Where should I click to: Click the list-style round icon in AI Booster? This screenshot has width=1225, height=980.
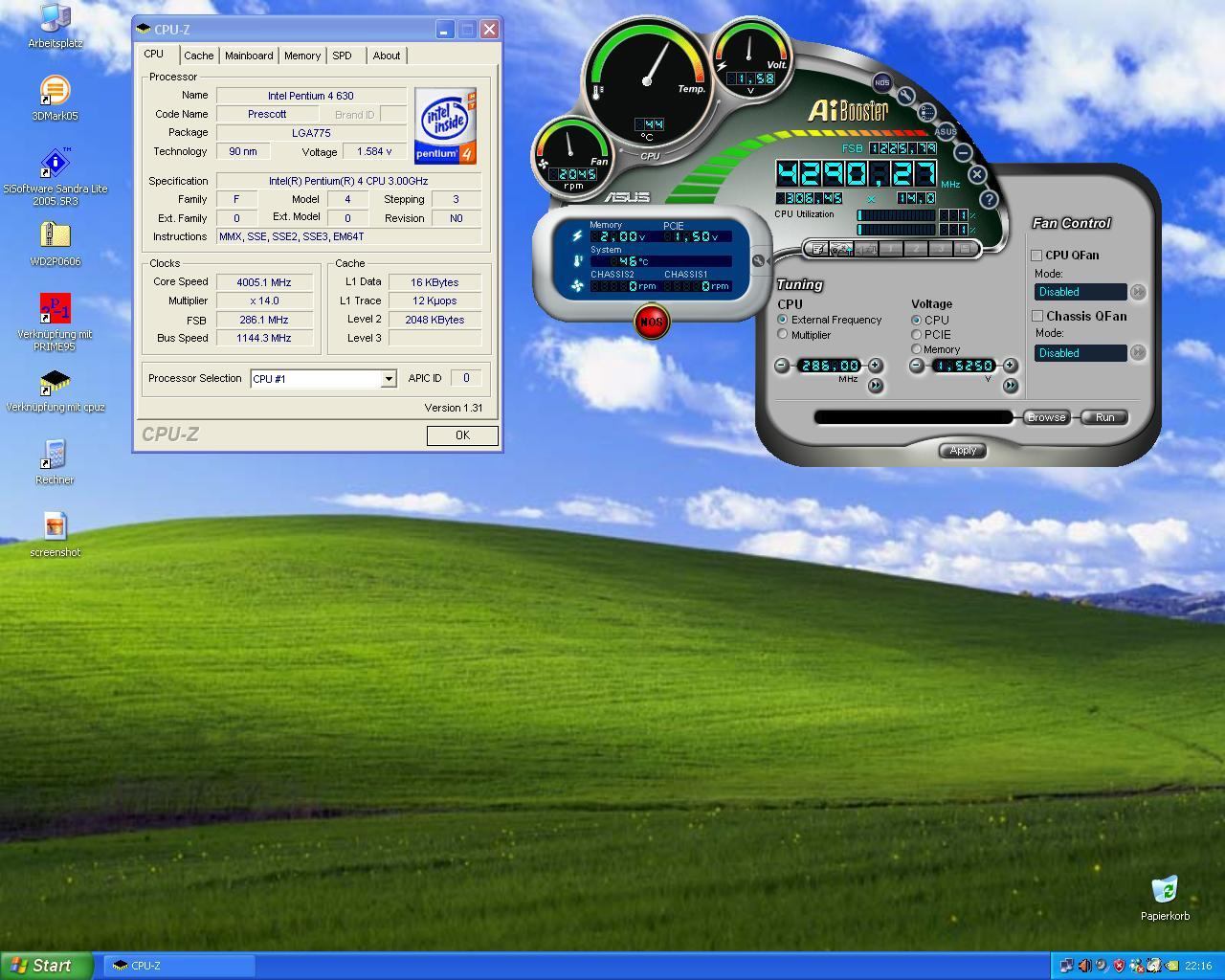pyautogui.click(x=927, y=113)
